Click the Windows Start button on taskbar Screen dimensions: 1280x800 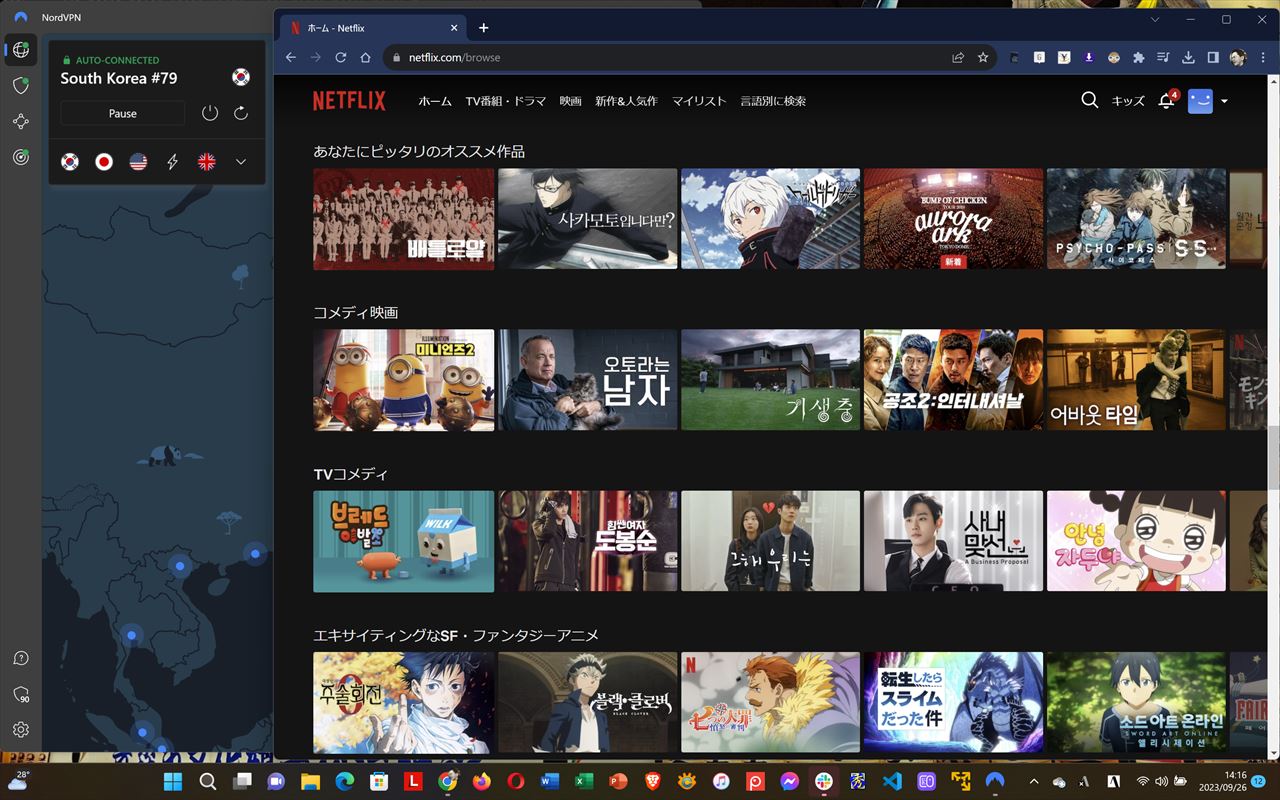173,781
